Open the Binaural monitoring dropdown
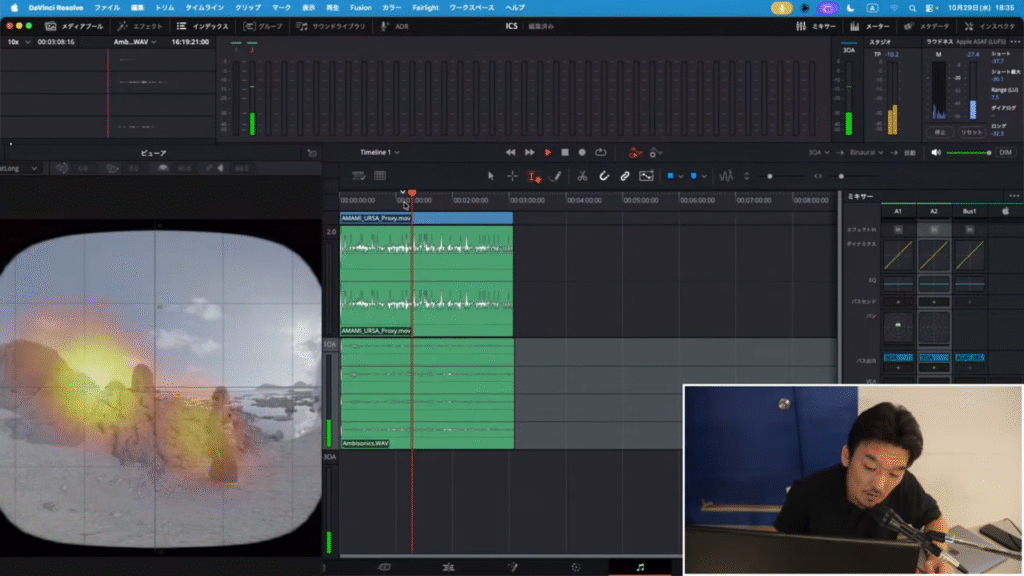1024x576 pixels. [864, 152]
